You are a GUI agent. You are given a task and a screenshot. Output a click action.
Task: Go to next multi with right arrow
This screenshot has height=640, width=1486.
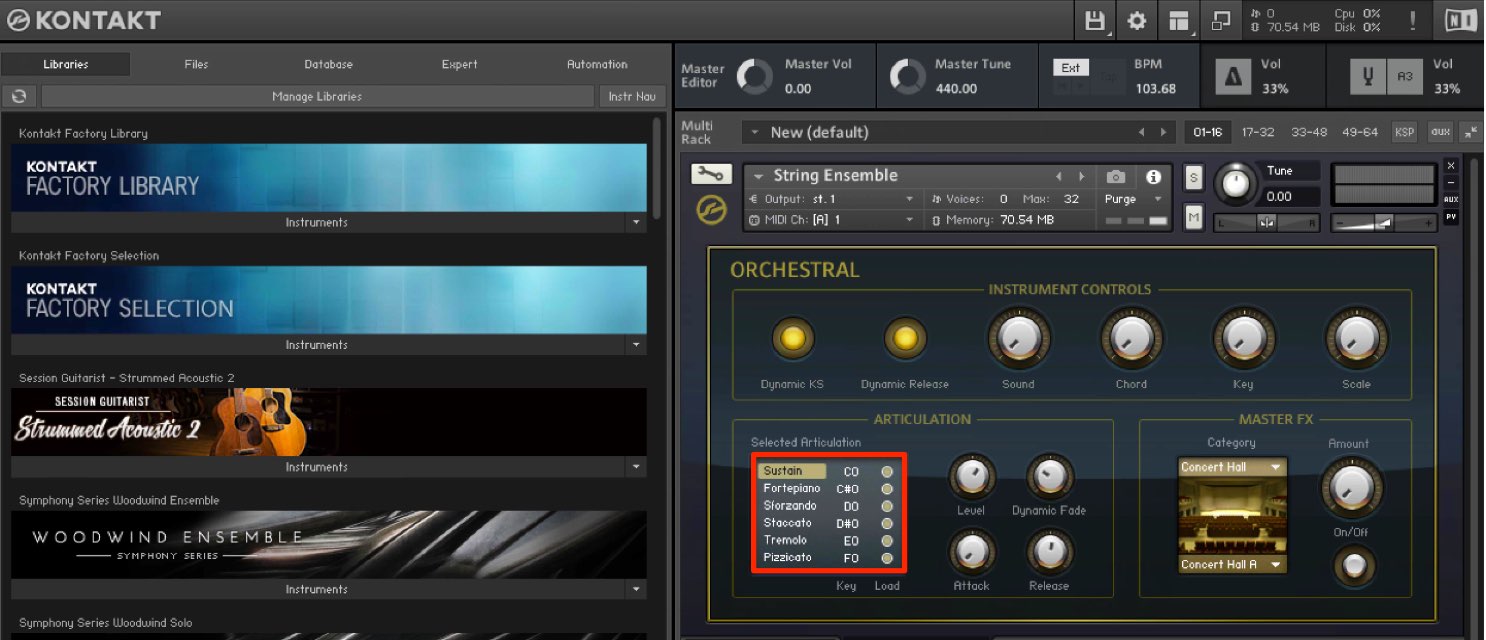click(x=1162, y=132)
